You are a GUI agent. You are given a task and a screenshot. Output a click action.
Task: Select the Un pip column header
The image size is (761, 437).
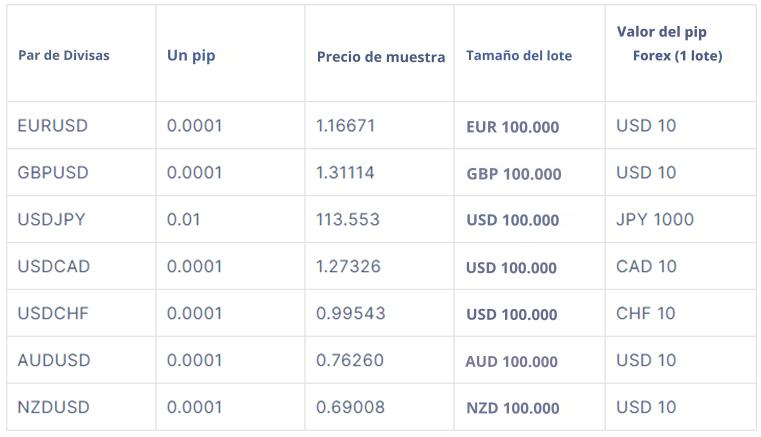(191, 56)
